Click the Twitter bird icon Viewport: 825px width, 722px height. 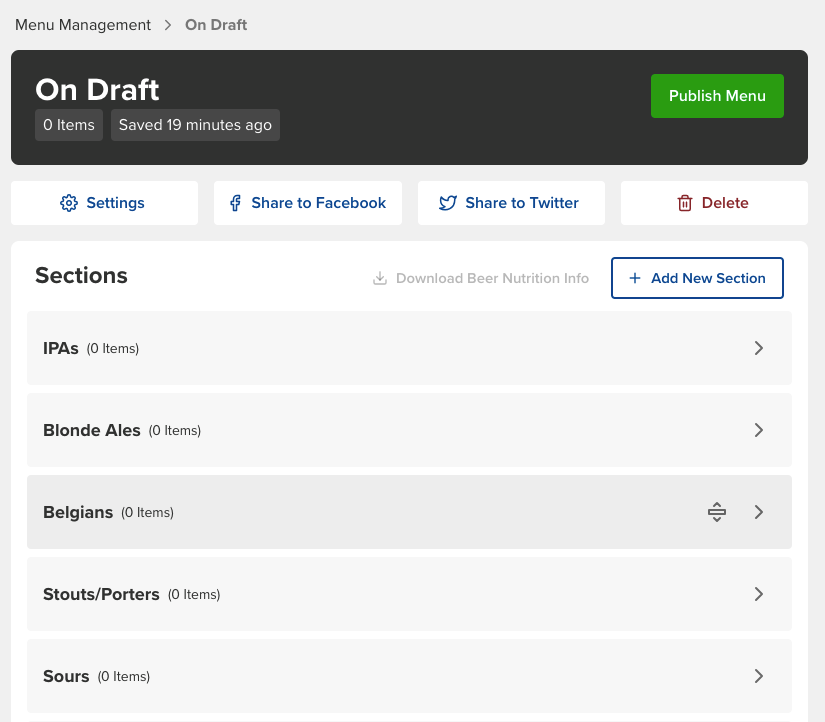point(448,203)
